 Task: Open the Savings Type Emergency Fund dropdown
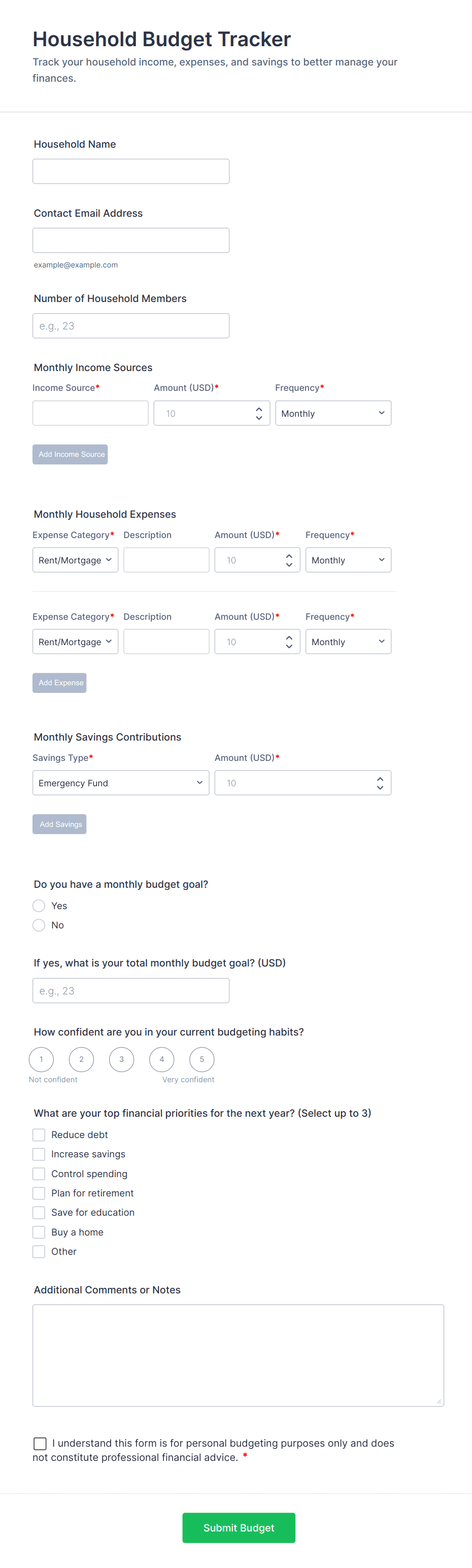click(x=120, y=783)
